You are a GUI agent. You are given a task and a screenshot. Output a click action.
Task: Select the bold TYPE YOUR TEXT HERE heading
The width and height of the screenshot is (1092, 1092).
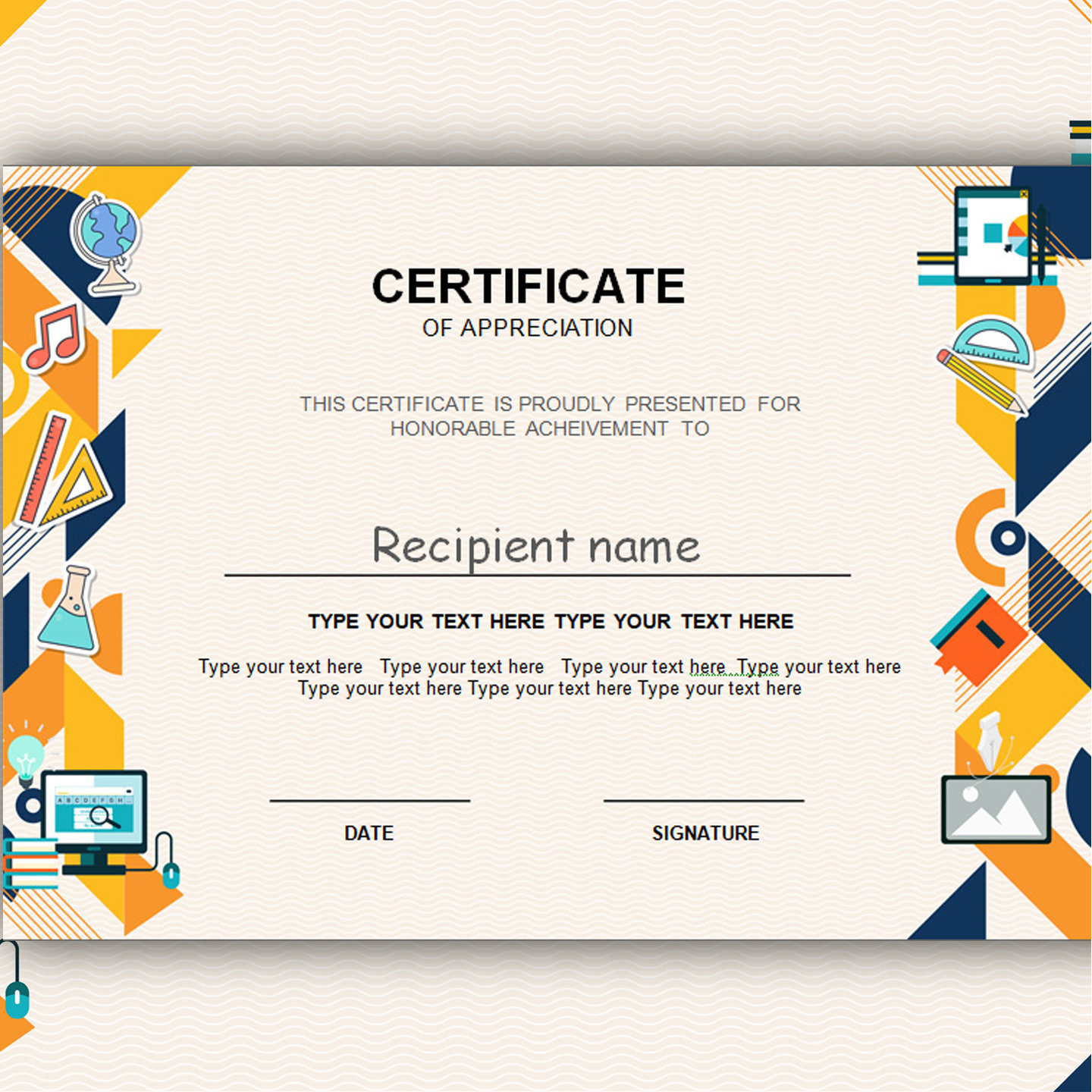(x=551, y=621)
